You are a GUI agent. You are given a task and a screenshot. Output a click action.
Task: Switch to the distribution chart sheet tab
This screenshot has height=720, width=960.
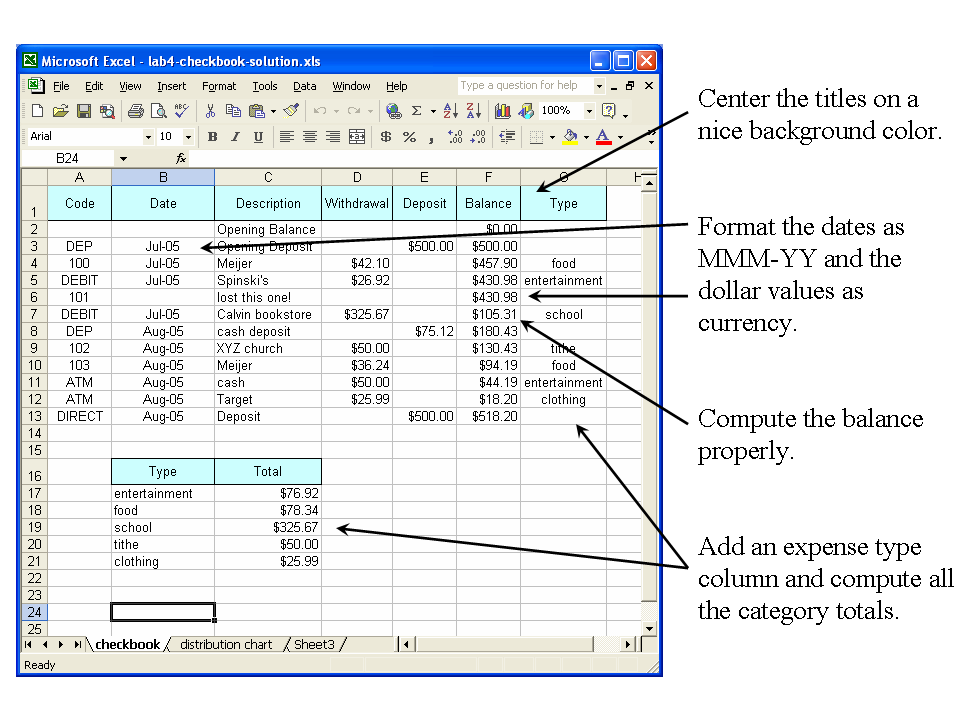coord(225,645)
